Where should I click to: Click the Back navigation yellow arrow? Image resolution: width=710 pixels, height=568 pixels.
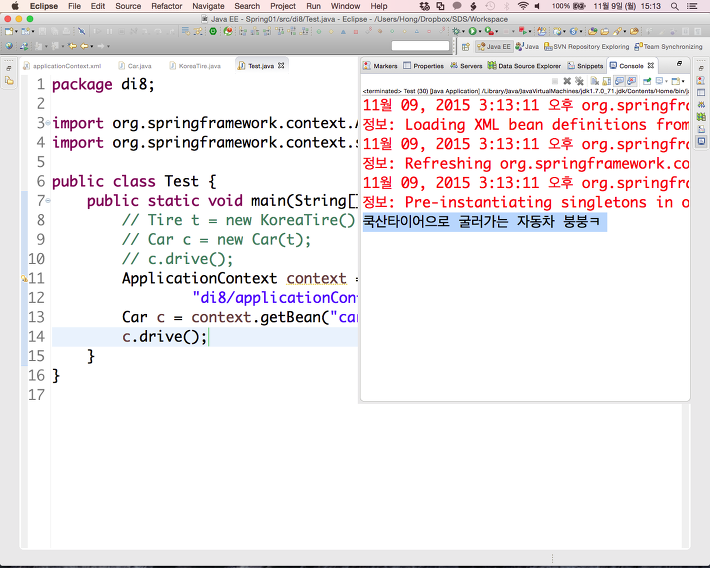84,46
